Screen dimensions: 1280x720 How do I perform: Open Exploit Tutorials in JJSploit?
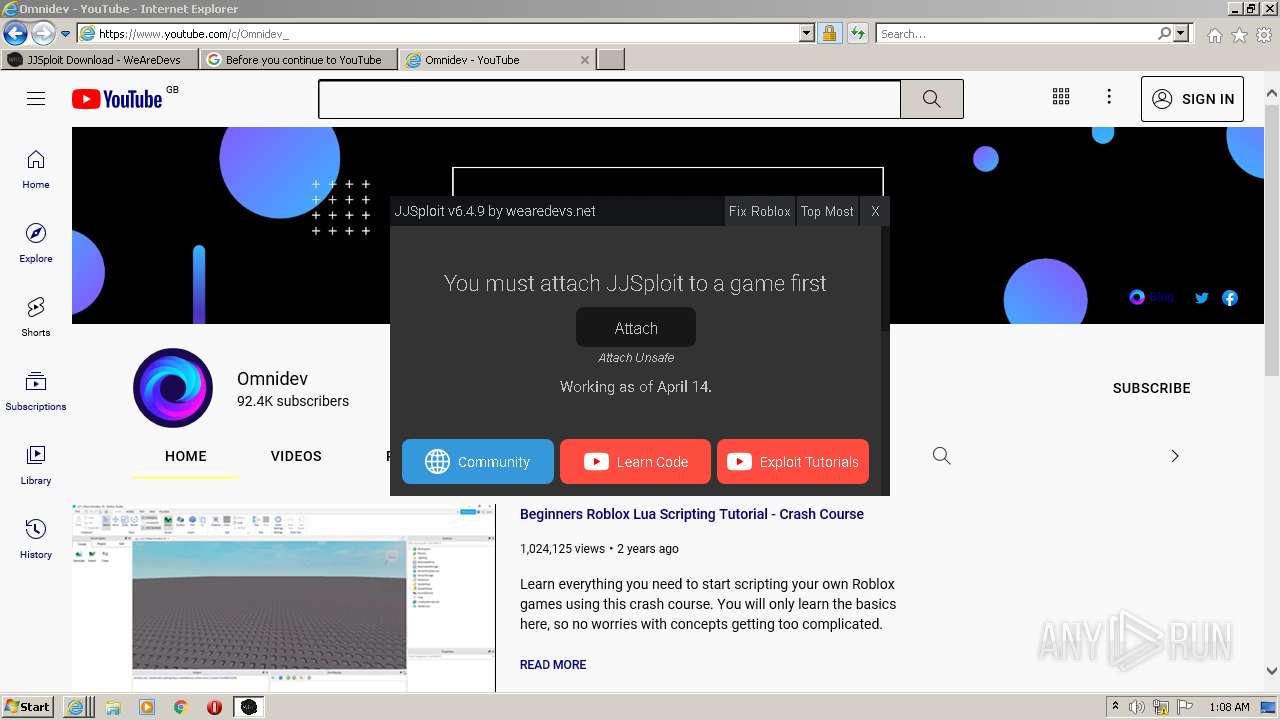[793, 461]
